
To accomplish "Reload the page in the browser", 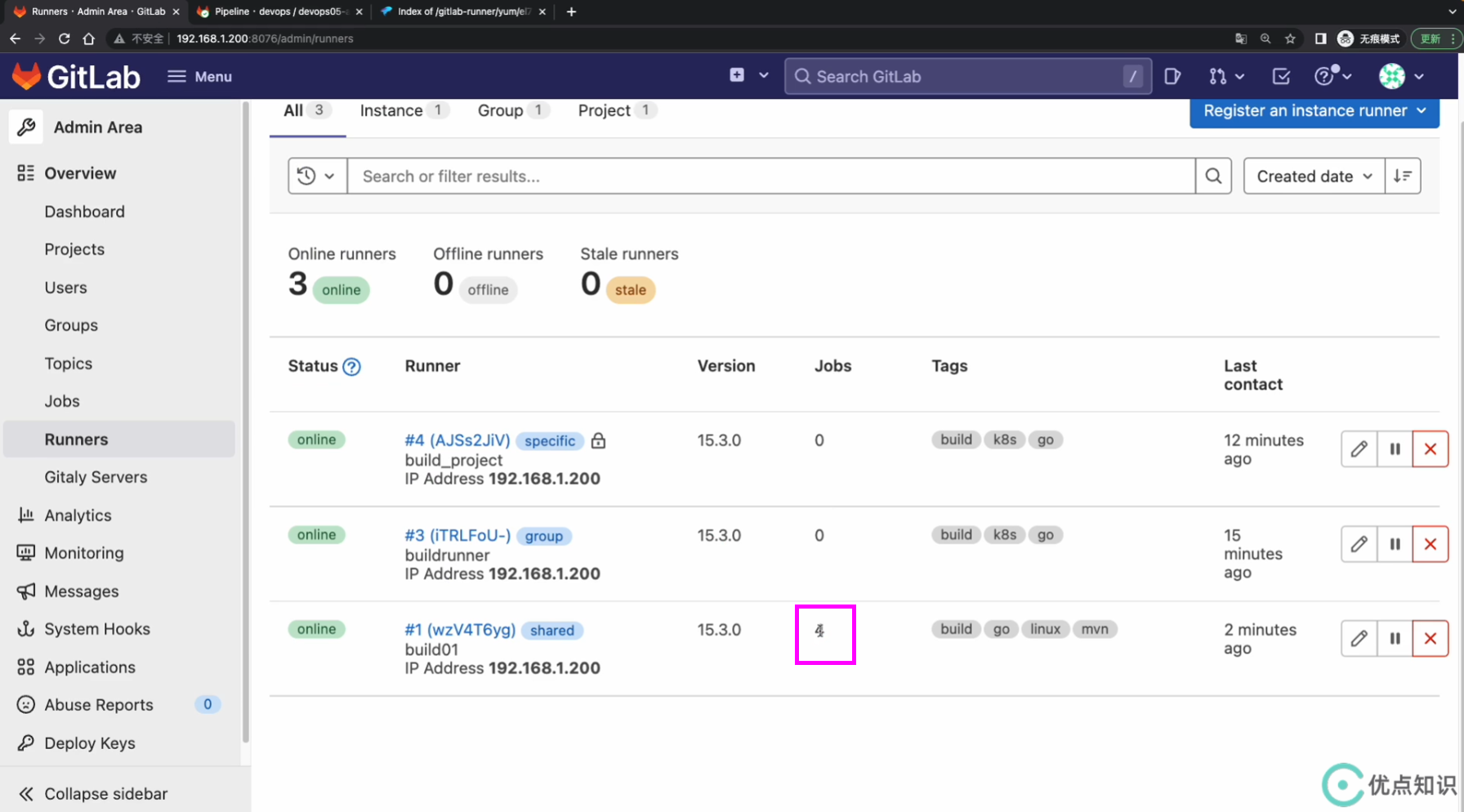I will (64, 38).
